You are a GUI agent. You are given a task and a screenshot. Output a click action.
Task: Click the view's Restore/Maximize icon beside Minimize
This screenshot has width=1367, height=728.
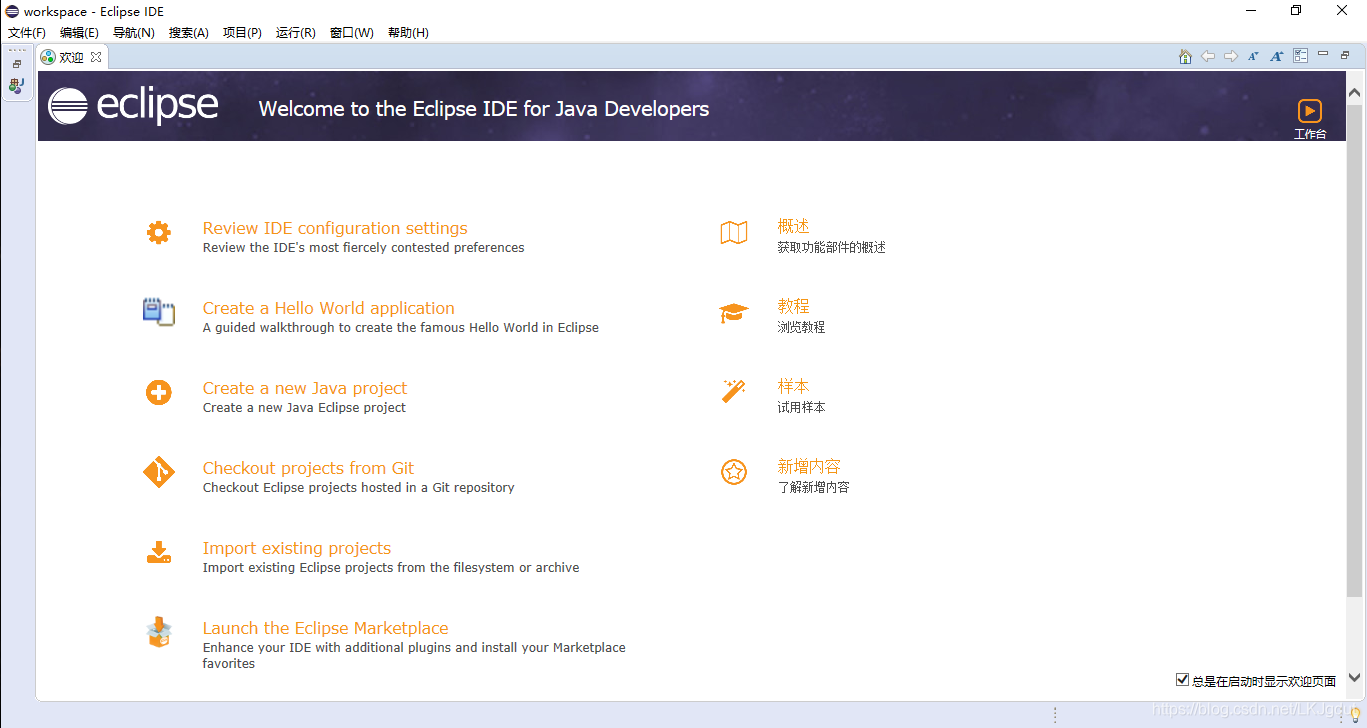pyautogui.click(x=1346, y=55)
